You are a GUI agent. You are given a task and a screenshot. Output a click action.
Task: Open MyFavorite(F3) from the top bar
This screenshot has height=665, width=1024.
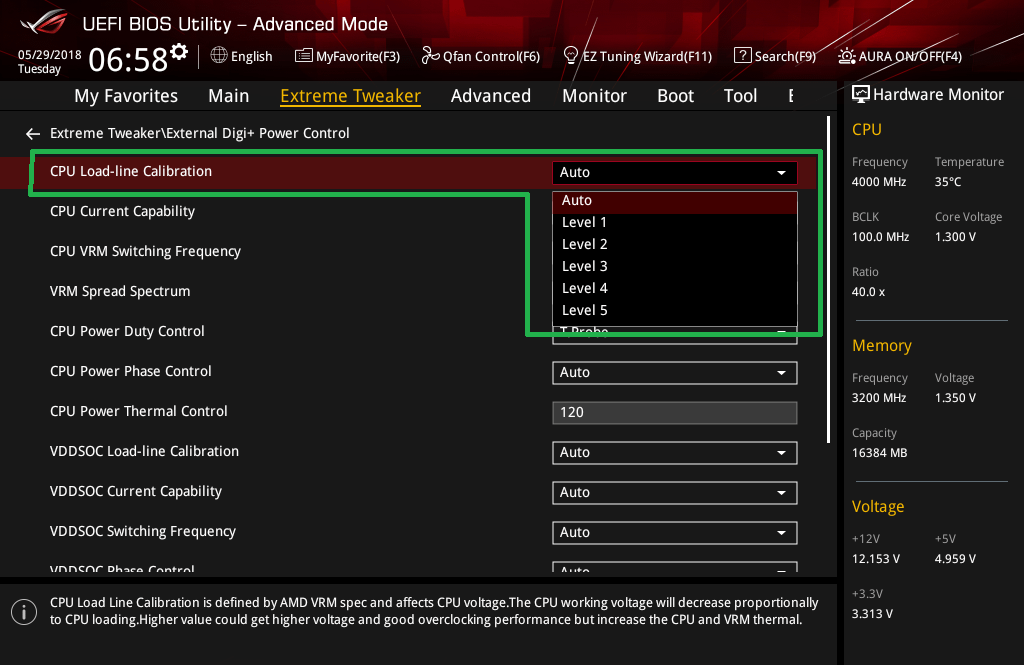coord(347,56)
